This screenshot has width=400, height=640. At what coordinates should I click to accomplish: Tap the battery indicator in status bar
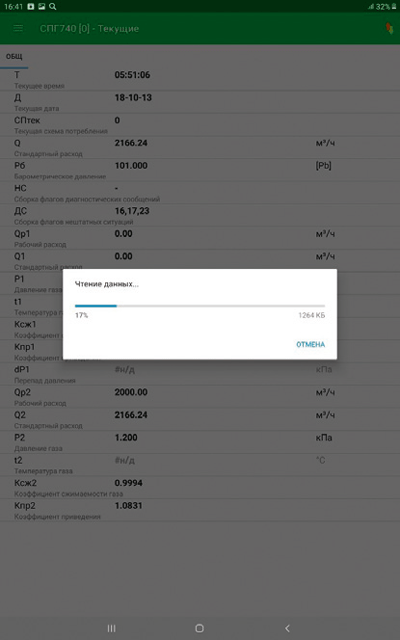tap(394, 7)
